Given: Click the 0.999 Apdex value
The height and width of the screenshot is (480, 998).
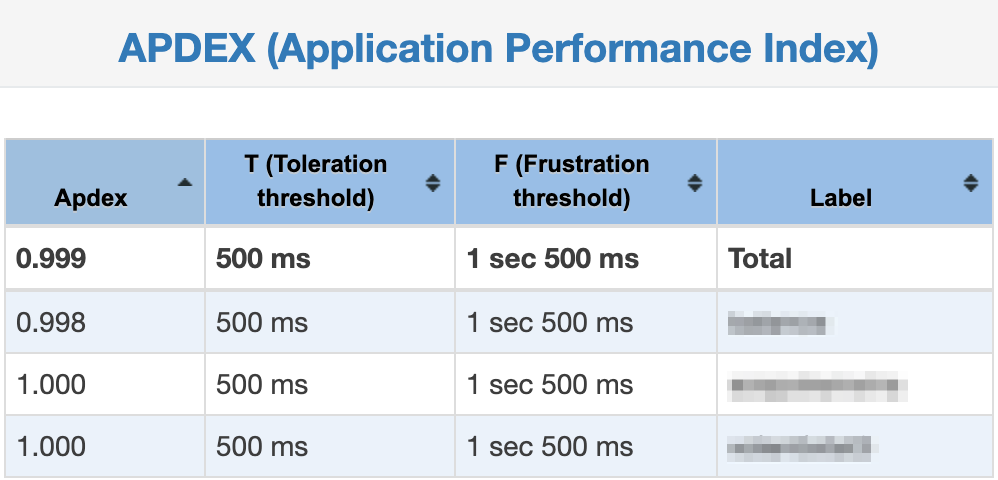Looking at the screenshot, I should [x=52, y=259].
